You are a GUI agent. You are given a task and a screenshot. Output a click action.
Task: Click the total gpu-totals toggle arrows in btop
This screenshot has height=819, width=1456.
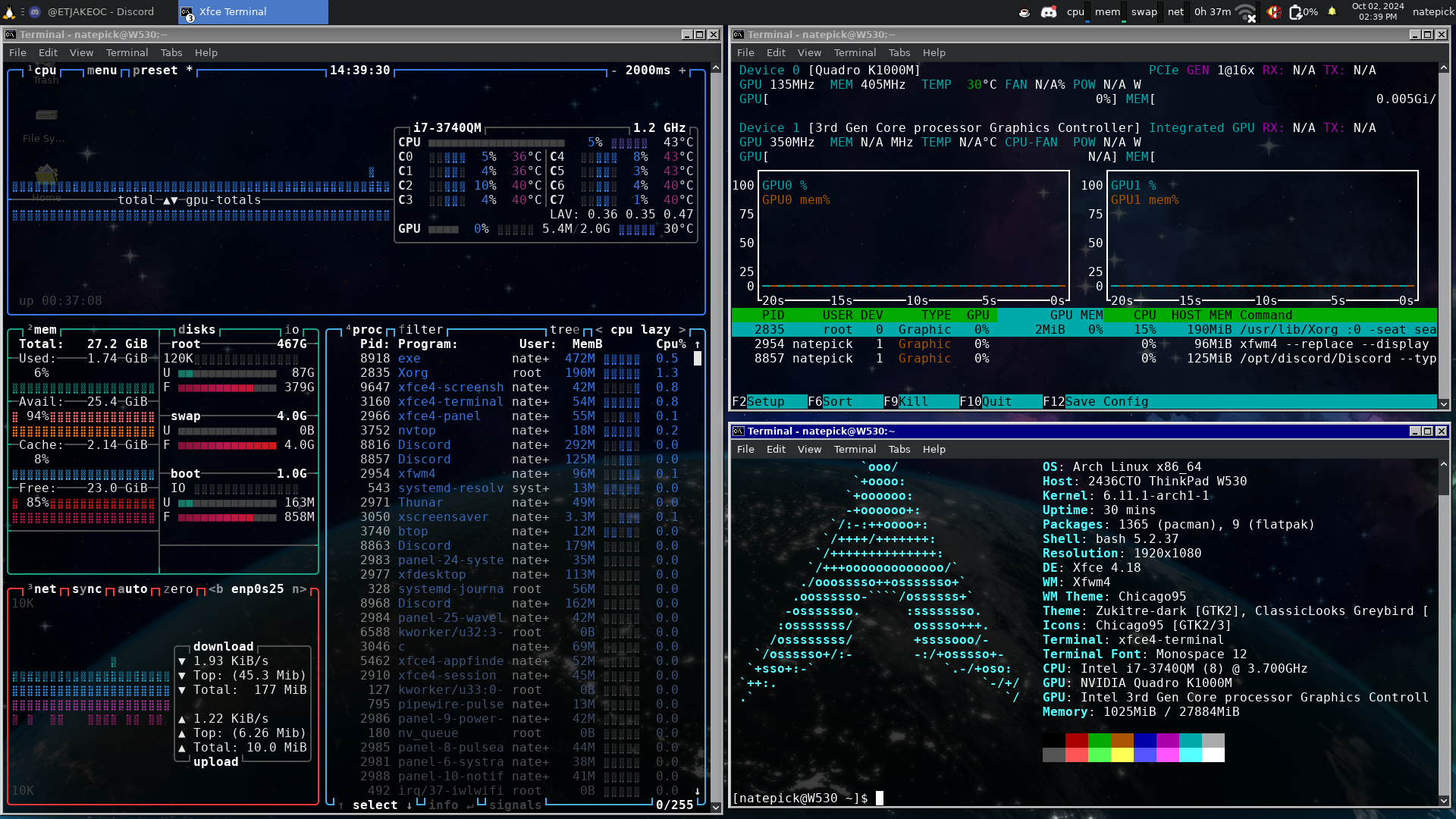171,200
